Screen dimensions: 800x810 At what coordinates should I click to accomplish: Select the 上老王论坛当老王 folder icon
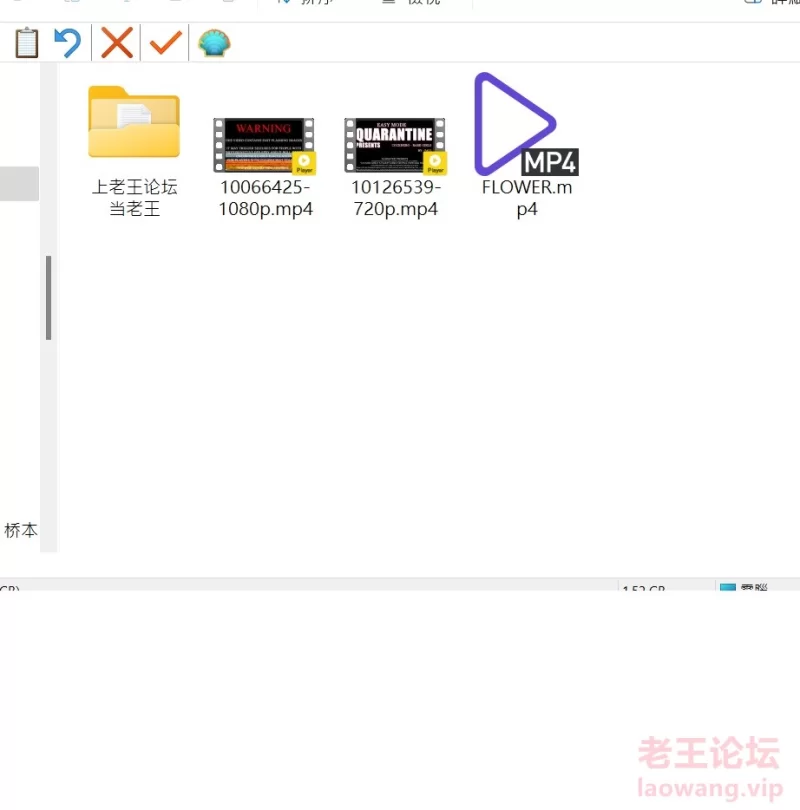(134, 122)
